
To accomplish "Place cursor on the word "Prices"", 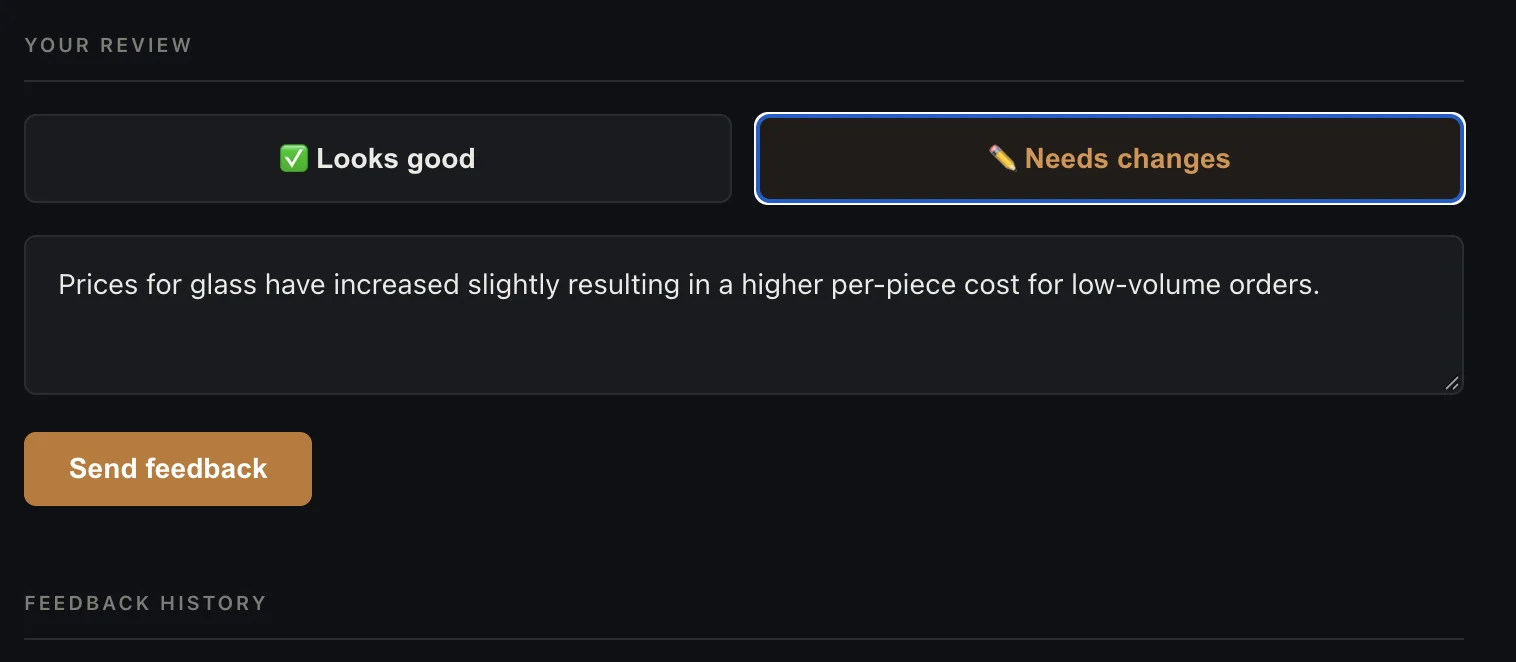I will [100, 285].
